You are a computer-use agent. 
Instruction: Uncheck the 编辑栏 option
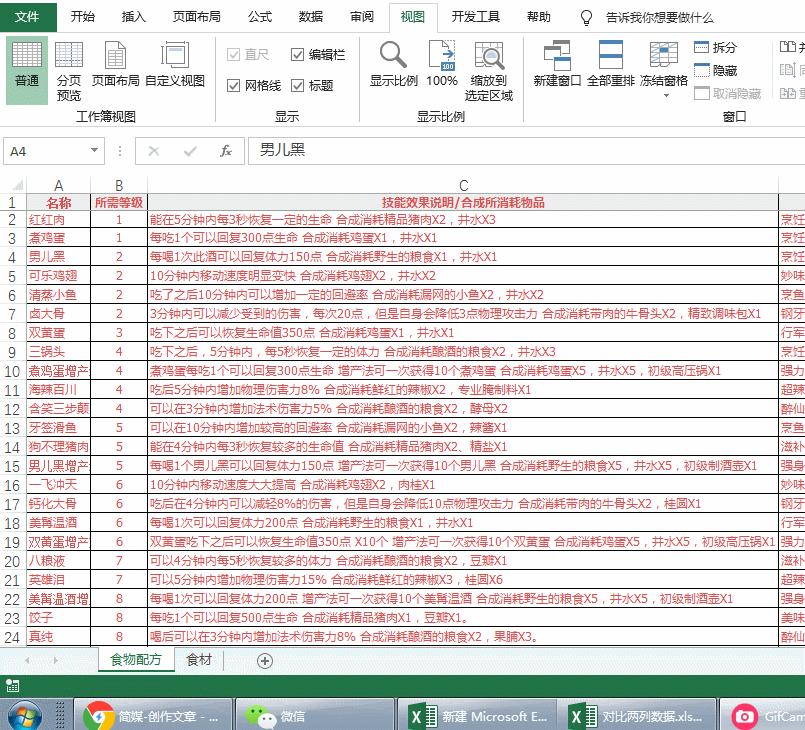(x=298, y=55)
